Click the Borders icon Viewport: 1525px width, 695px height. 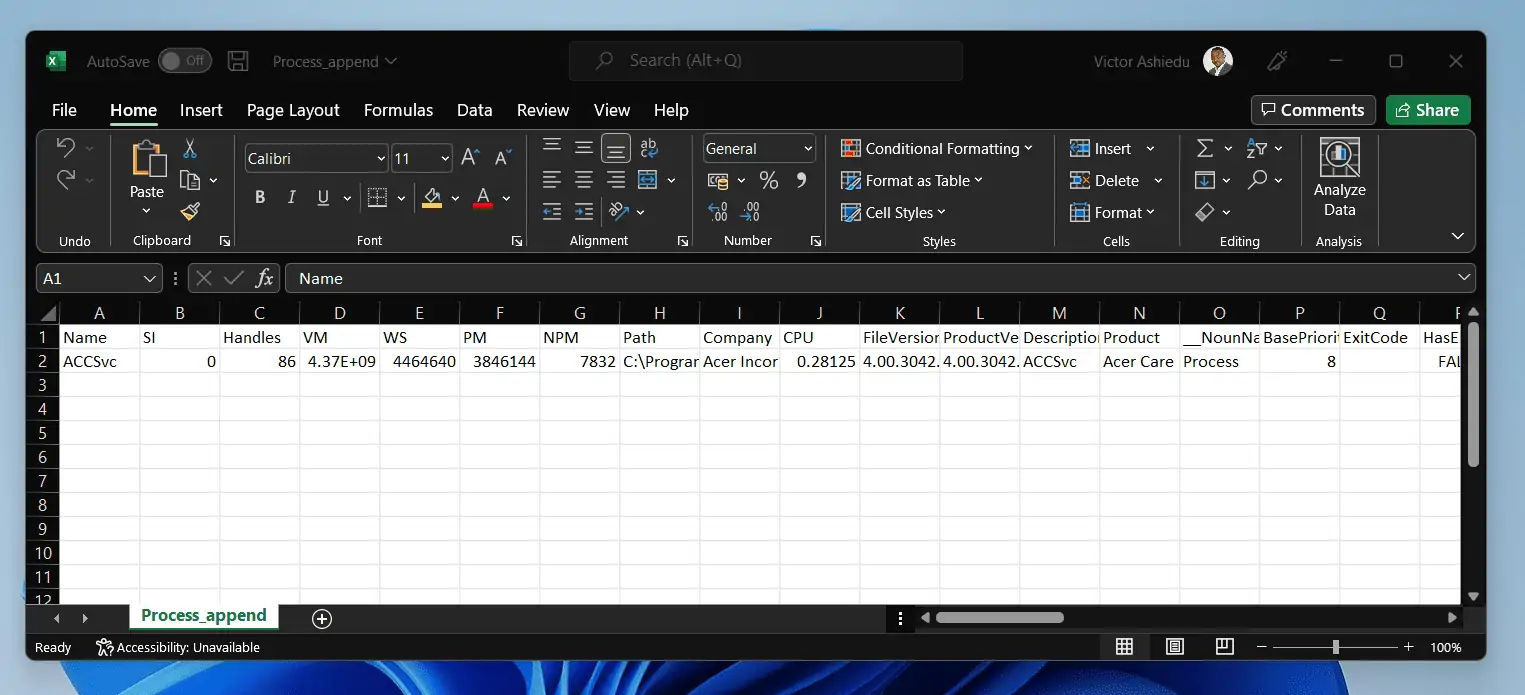pyautogui.click(x=377, y=197)
